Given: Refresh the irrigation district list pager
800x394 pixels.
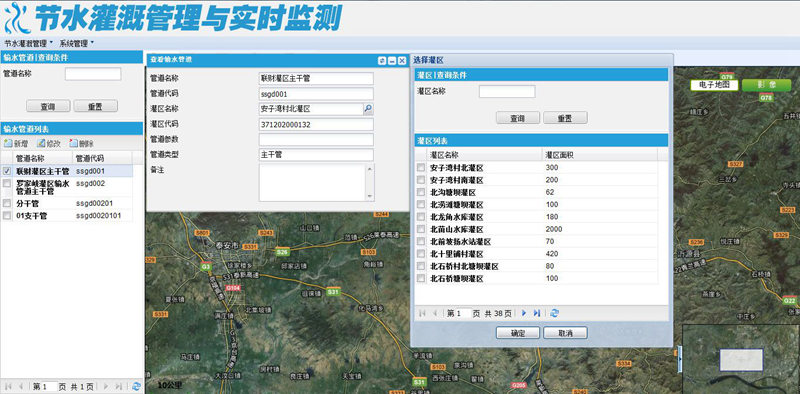Looking at the screenshot, I should (x=555, y=313).
